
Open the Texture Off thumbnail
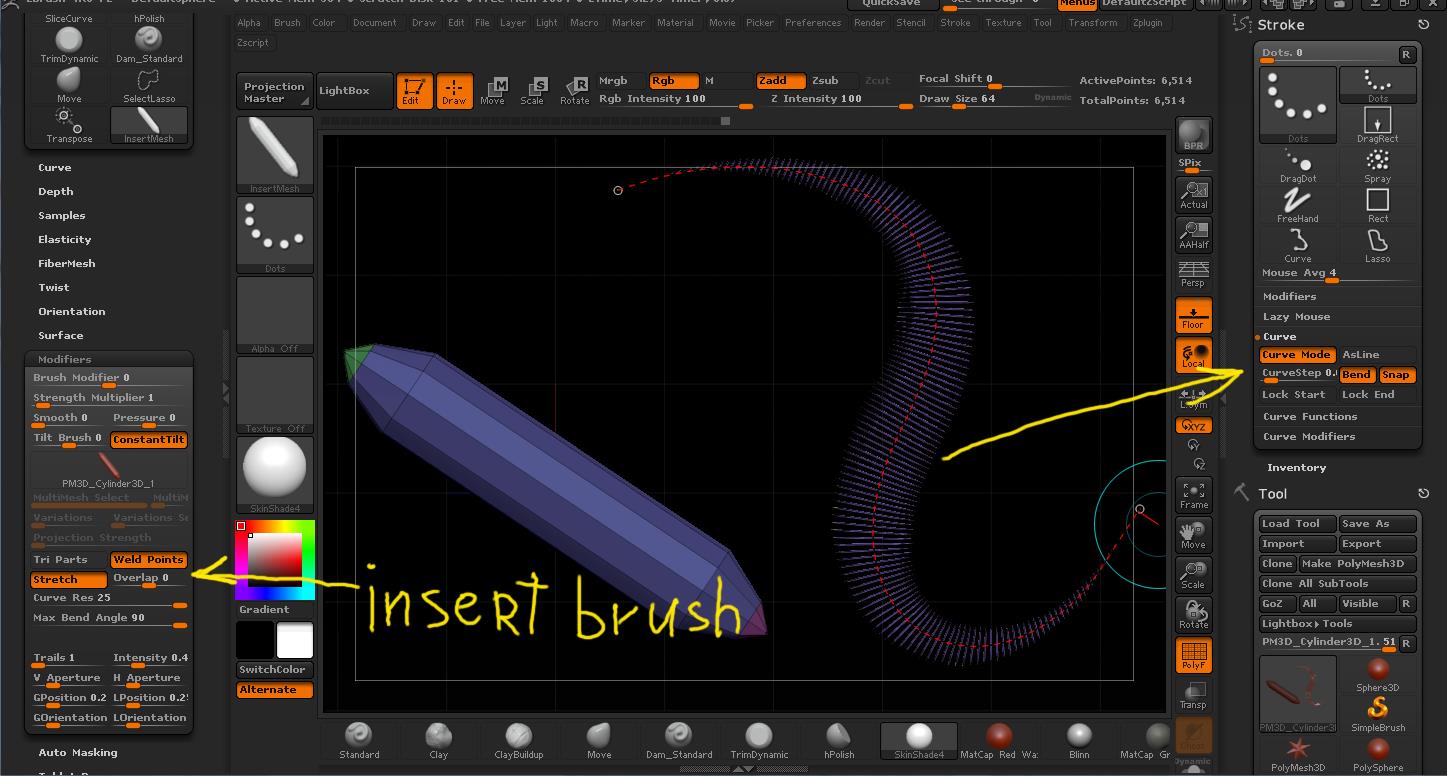(275, 395)
